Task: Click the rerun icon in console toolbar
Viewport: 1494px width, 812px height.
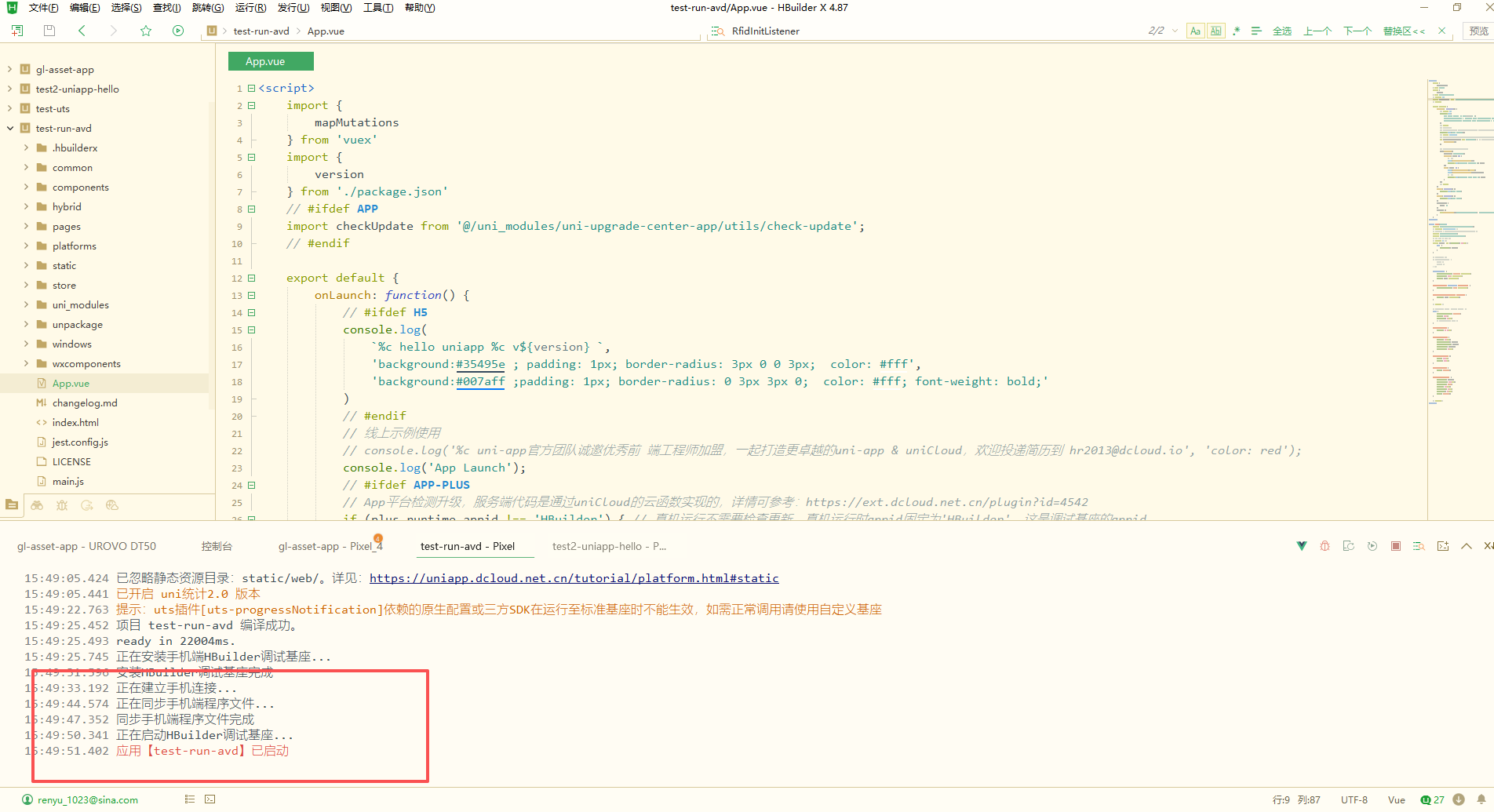Action: click(1372, 546)
